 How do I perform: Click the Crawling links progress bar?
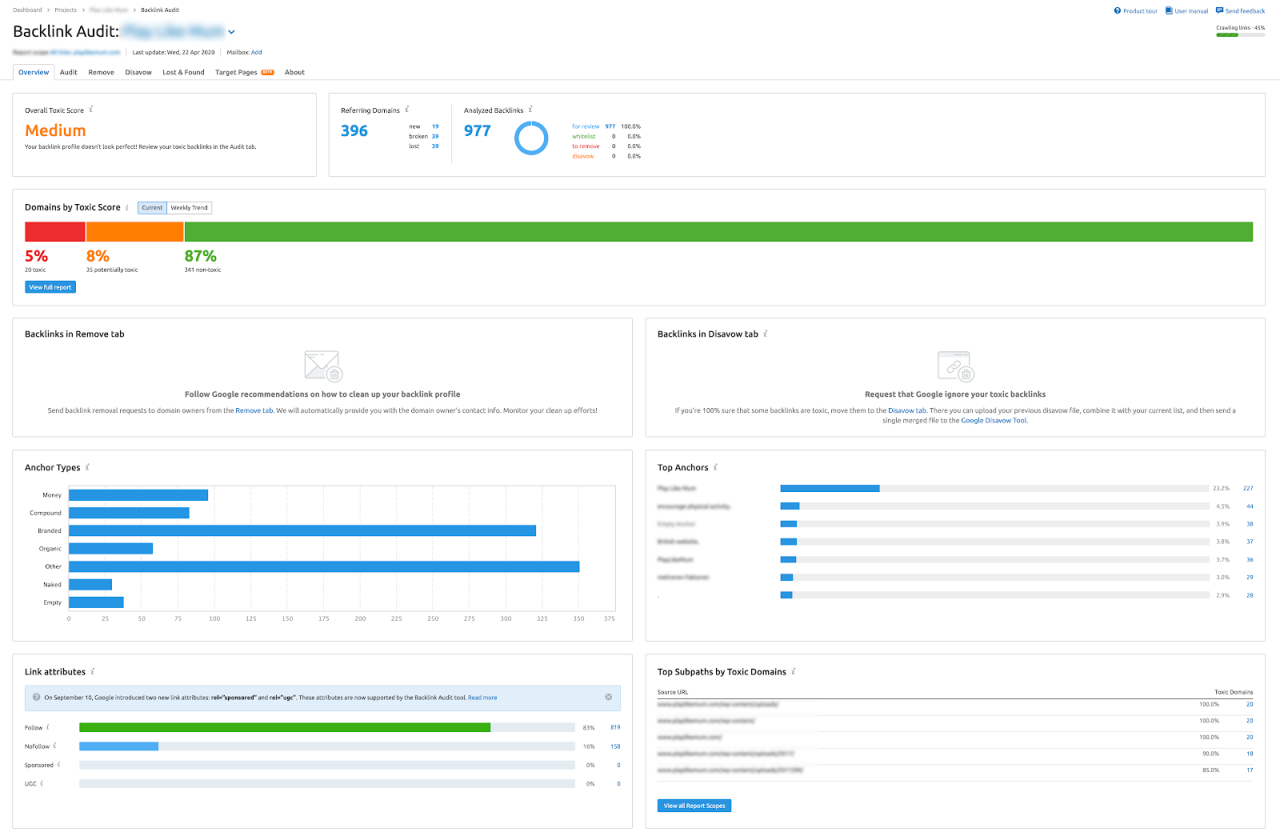(1240, 35)
